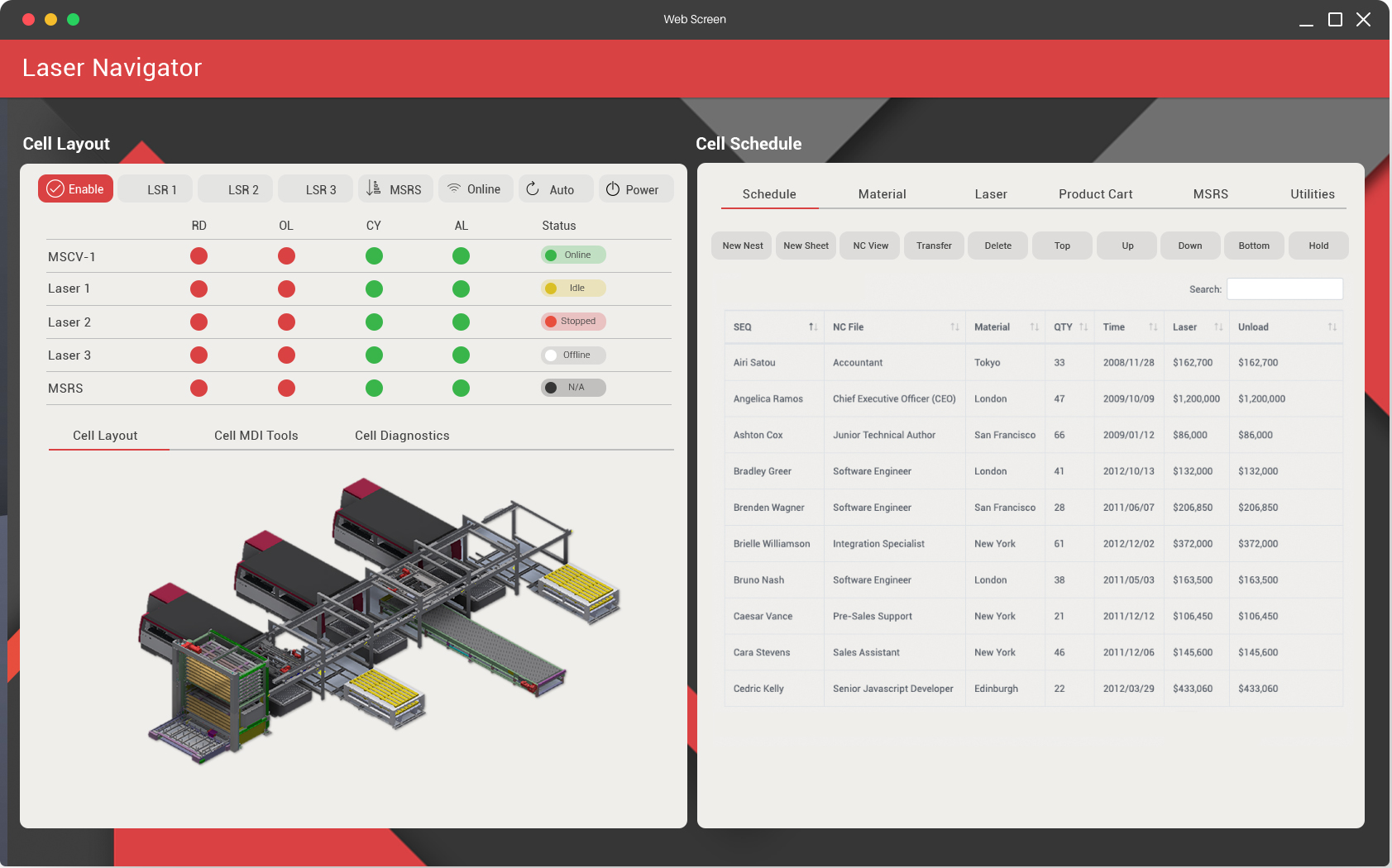This screenshot has height=868, width=1392.
Task: Switch to the Cell MDI Tools tab
Action: (256, 436)
